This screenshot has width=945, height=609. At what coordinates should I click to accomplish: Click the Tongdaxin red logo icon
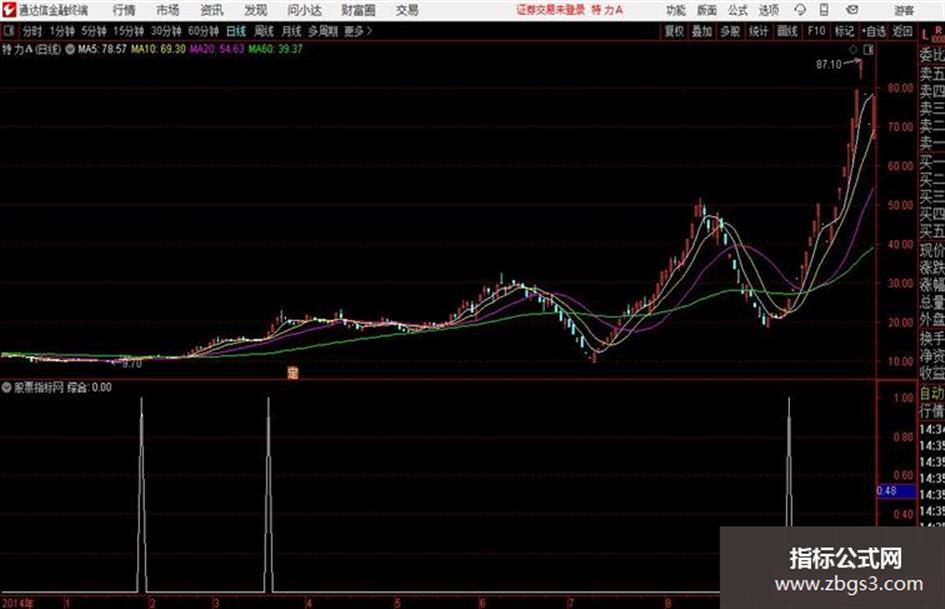(8, 10)
